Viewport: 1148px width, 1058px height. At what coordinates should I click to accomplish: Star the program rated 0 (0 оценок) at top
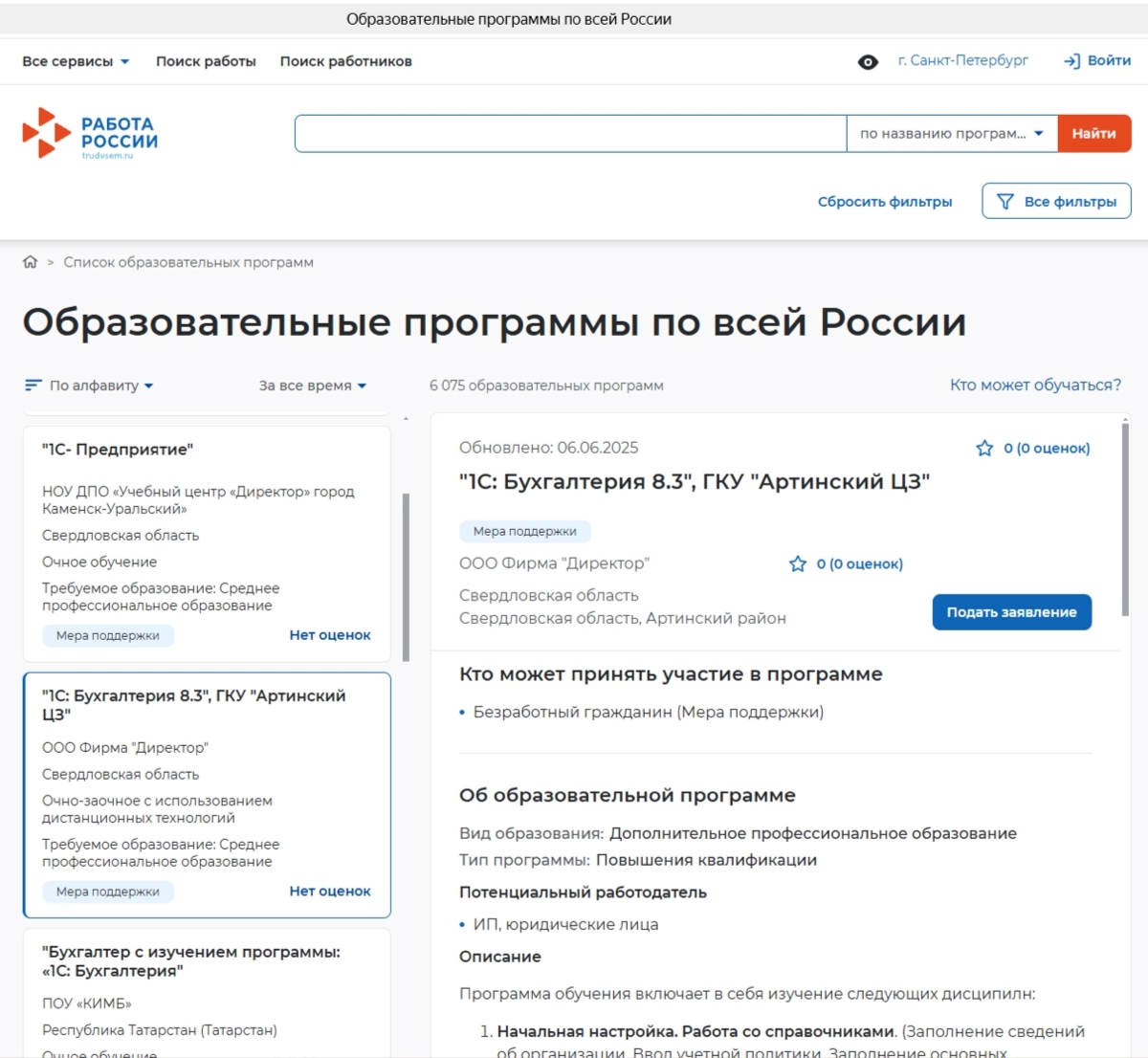click(985, 447)
